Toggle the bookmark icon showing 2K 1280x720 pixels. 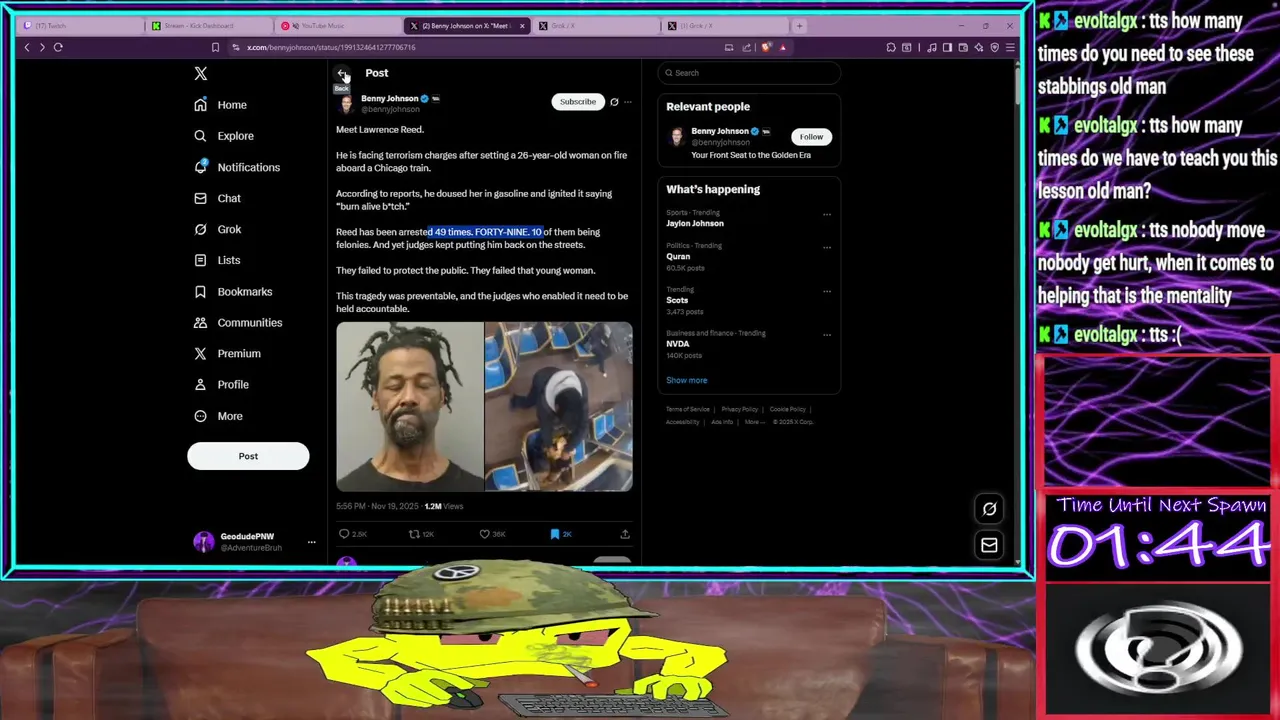tap(555, 534)
